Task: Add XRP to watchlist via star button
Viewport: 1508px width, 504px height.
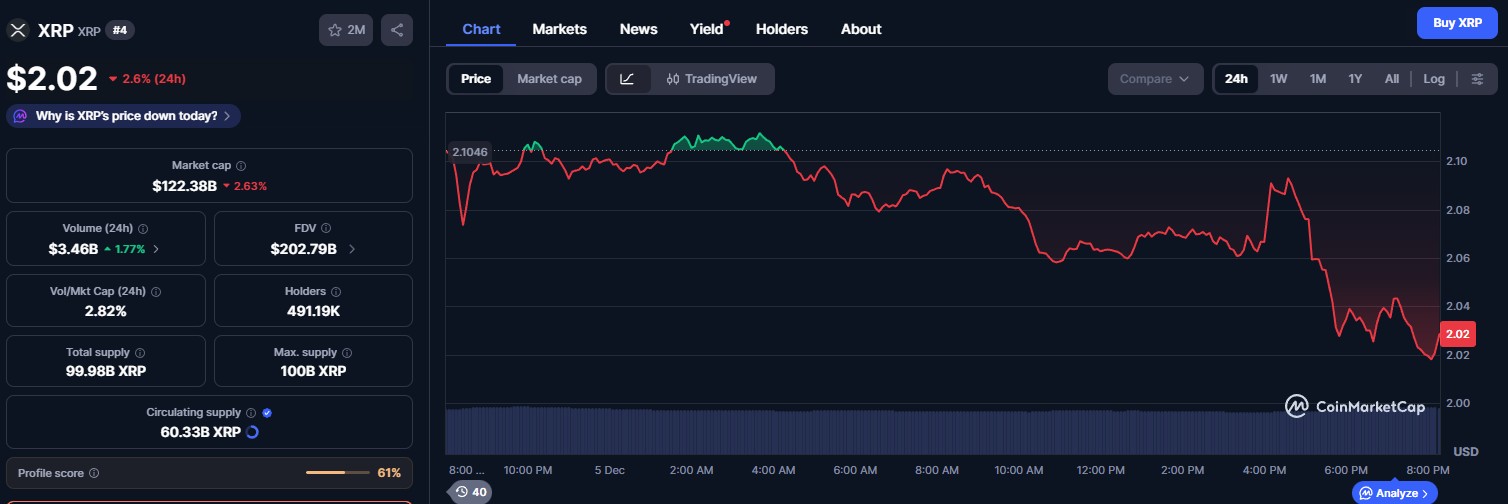Action: coord(346,30)
